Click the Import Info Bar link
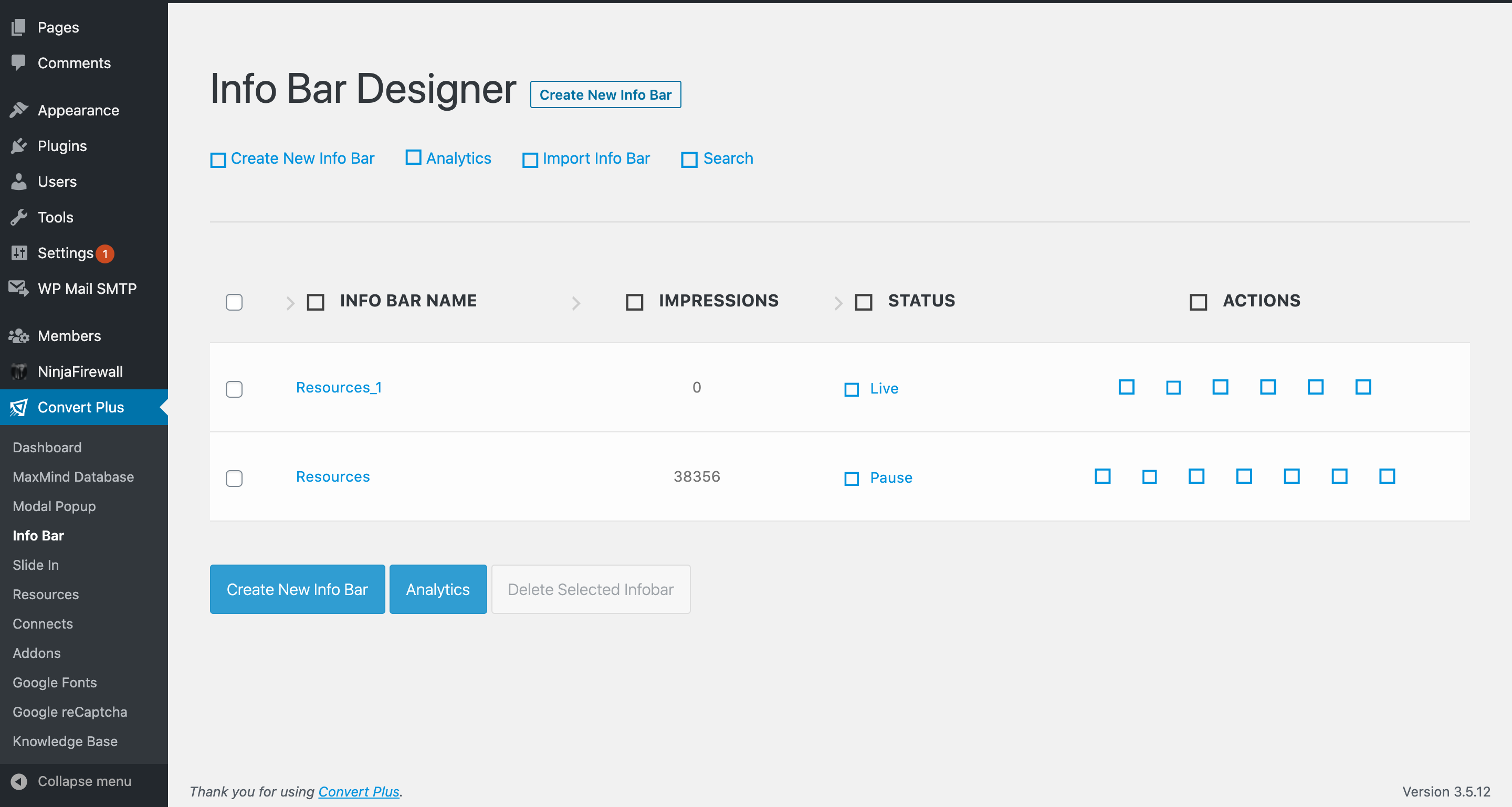This screenshot has height=807, width=1512. [586, 158]
